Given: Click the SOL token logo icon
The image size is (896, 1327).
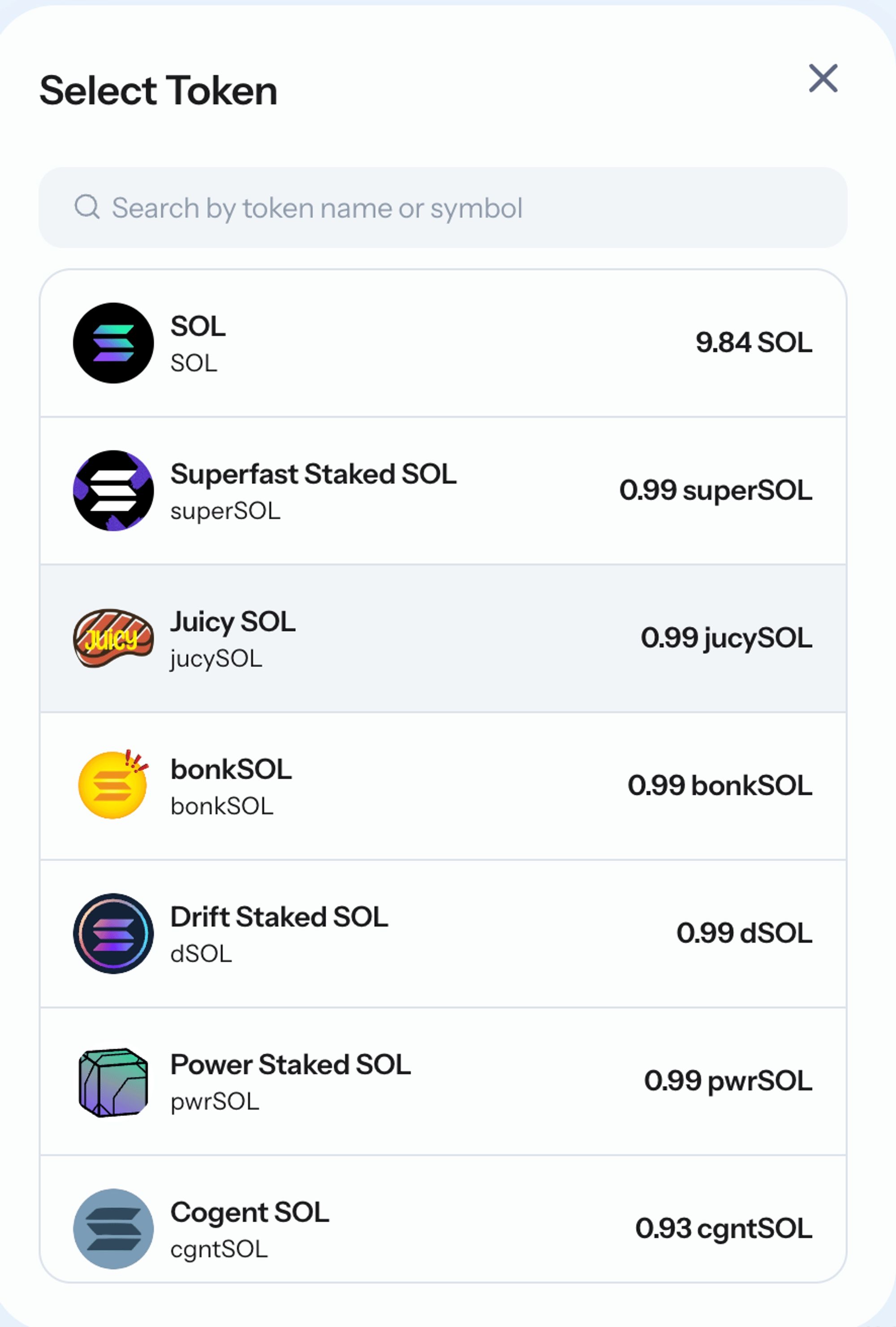Looking at the screenshot, I should (113, 343).
